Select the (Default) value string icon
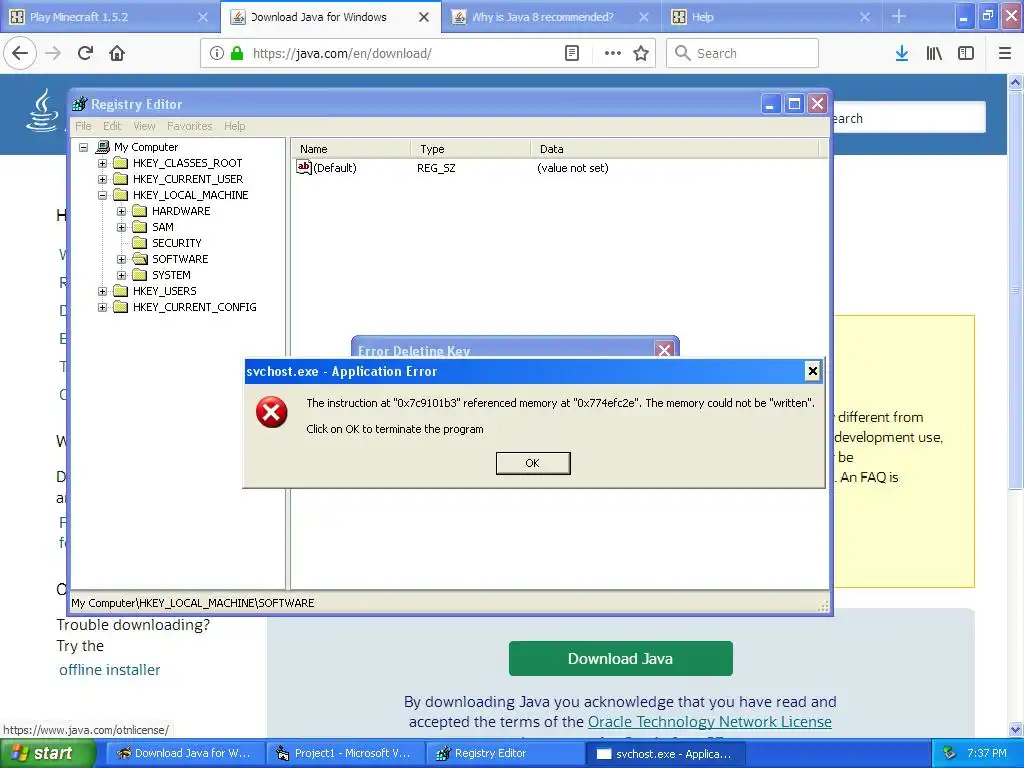The width and height of the screenshot is (1024, 768). point(304,168)
